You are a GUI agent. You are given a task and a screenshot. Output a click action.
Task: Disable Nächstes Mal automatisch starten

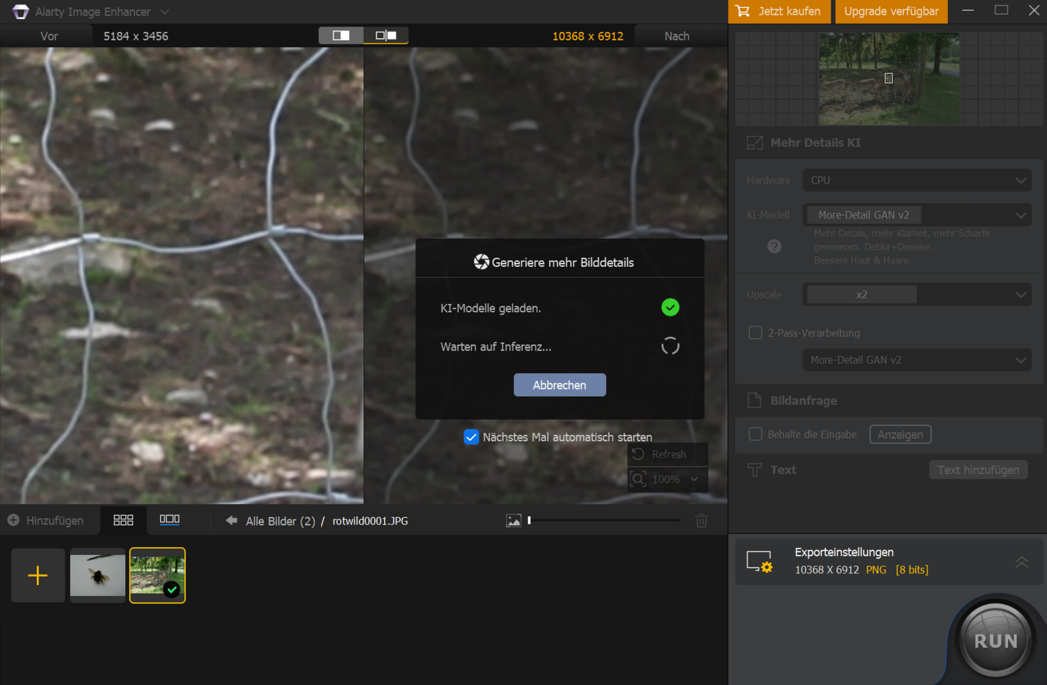[471, 437]
